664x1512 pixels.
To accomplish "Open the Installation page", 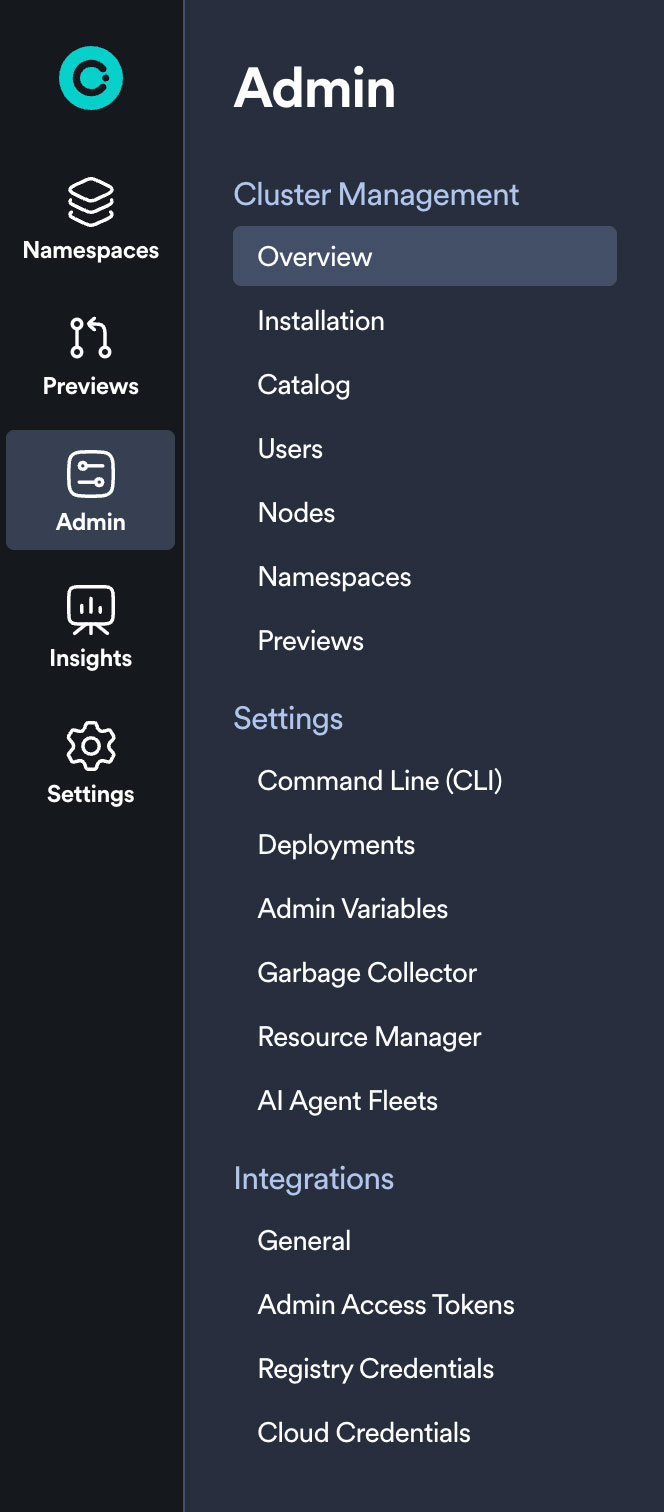I will pyautogui.click(x=321, y=320).
